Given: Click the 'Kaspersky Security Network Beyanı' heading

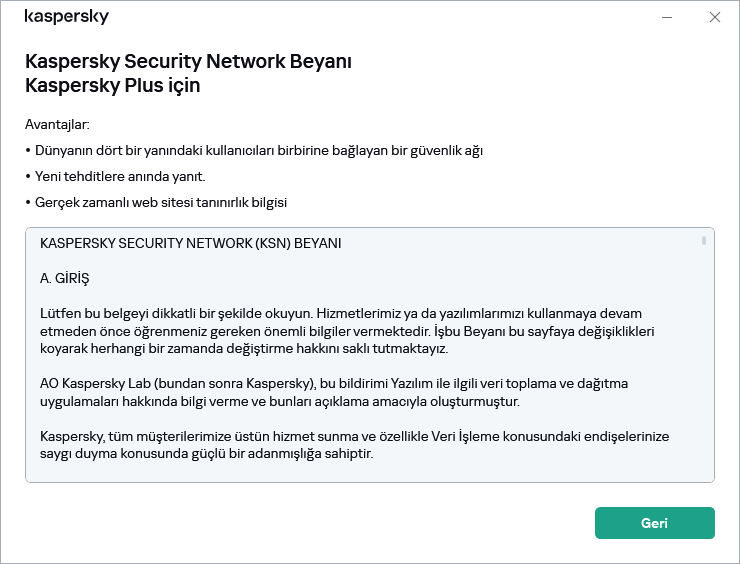Looking at the screenshot, I should click(x=188, y=61).
